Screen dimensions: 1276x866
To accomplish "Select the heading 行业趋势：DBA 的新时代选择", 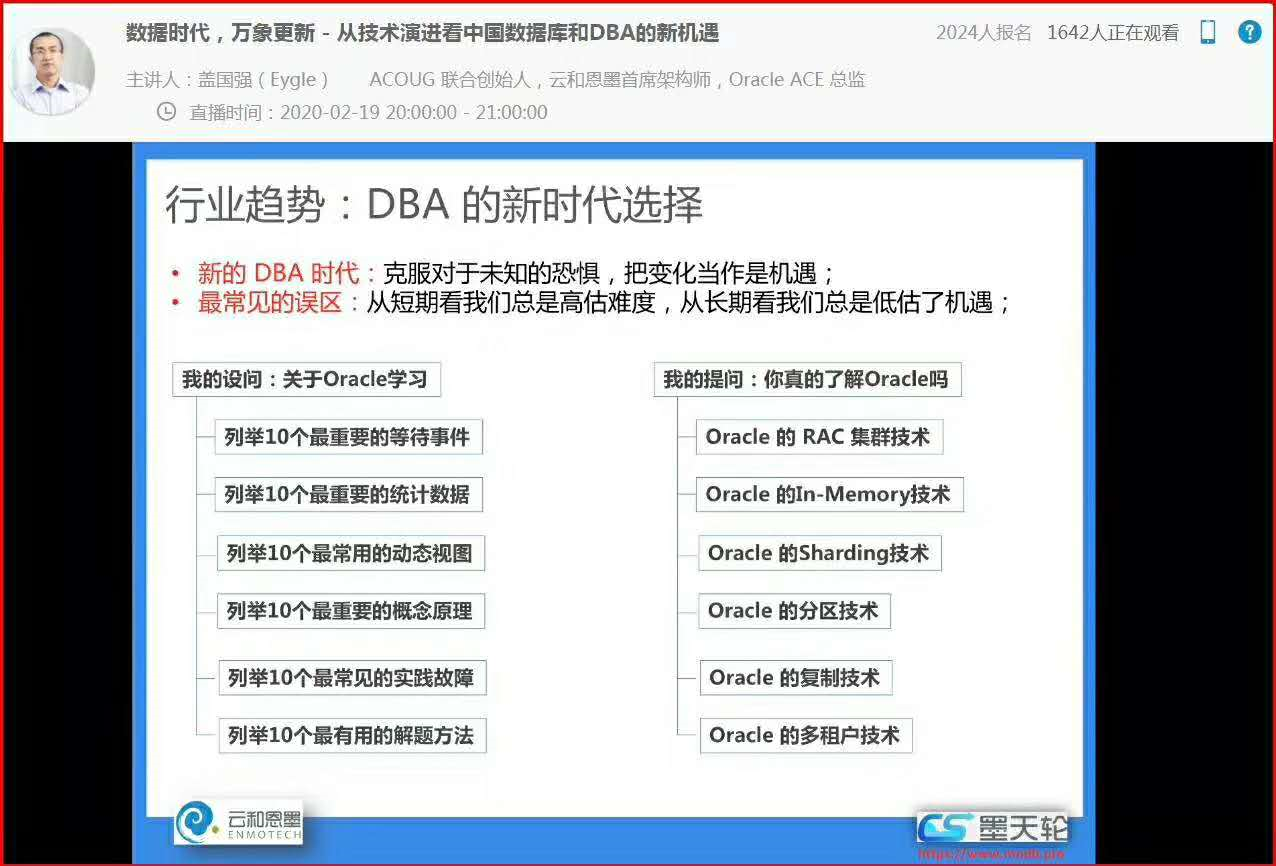I will pos(434,203).
